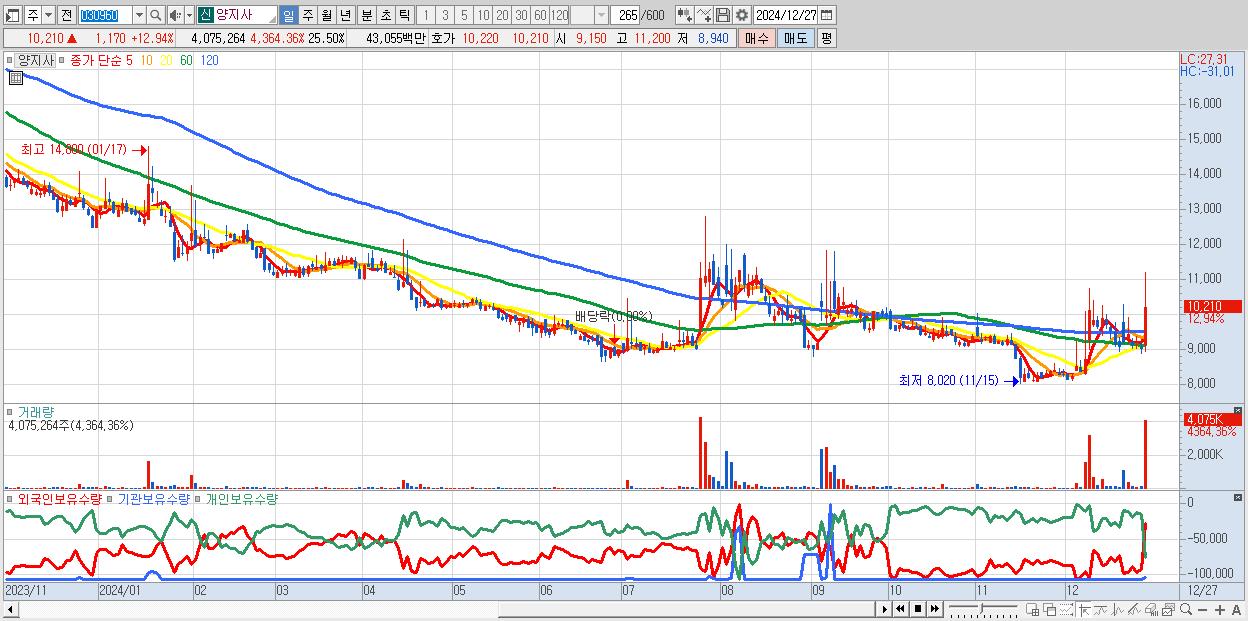Viewport: 1248px width, 621px height.
Task: Select the 10 interval button
Action: click(x=483, y=15)
